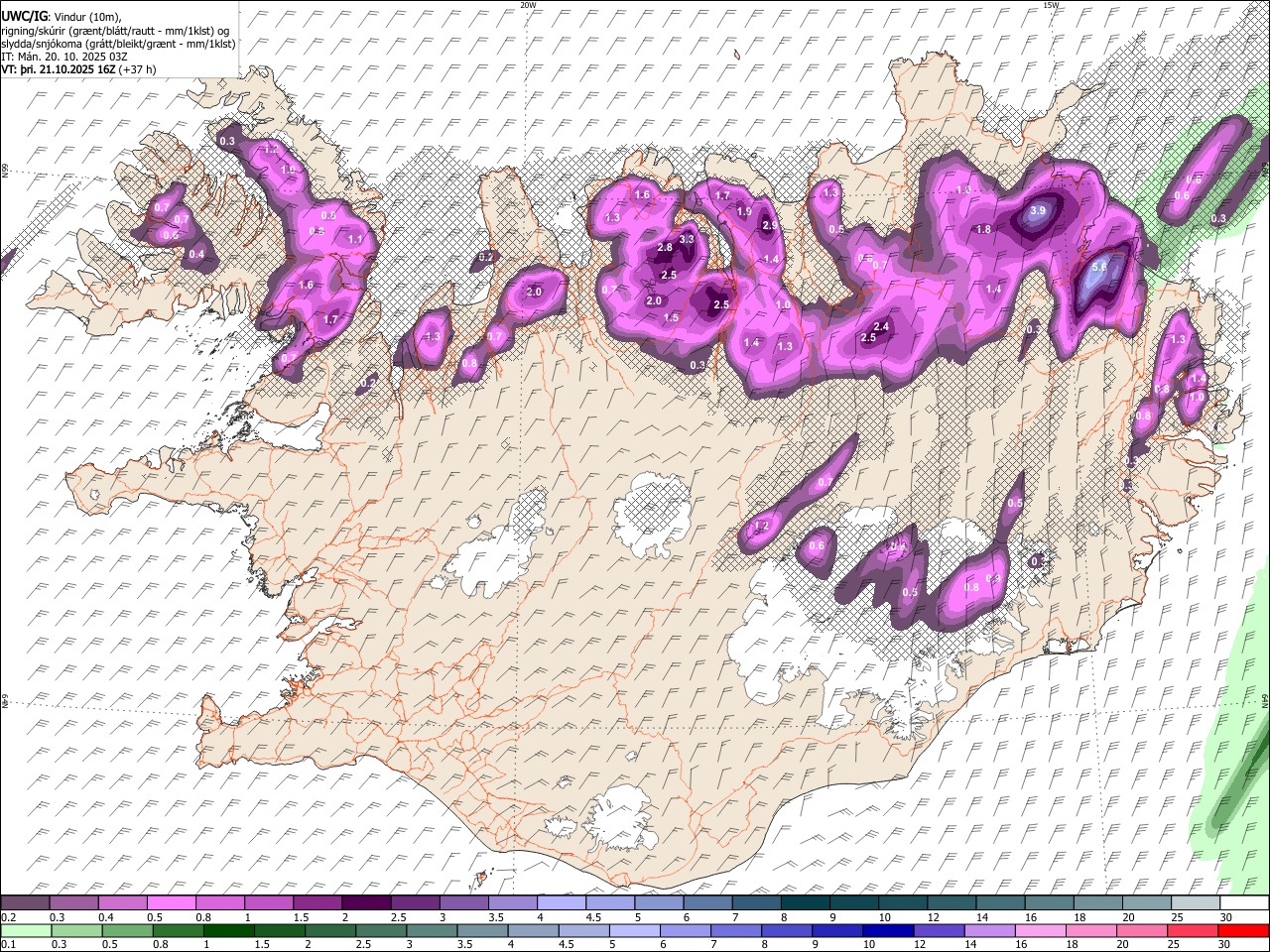1270x952 pixels.
Task: Pick the light pink 16 swatch in green scale
Action: point(1039,930)
